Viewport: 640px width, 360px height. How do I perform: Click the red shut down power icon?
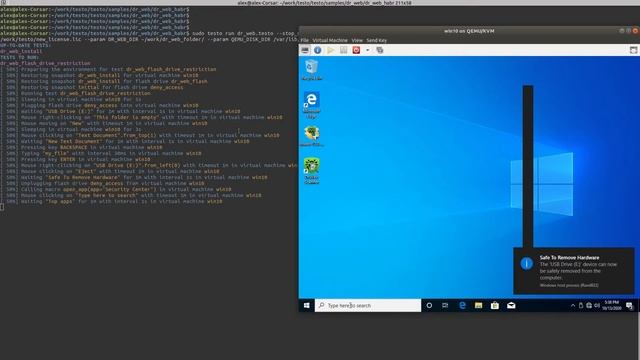tap(356, 50)
